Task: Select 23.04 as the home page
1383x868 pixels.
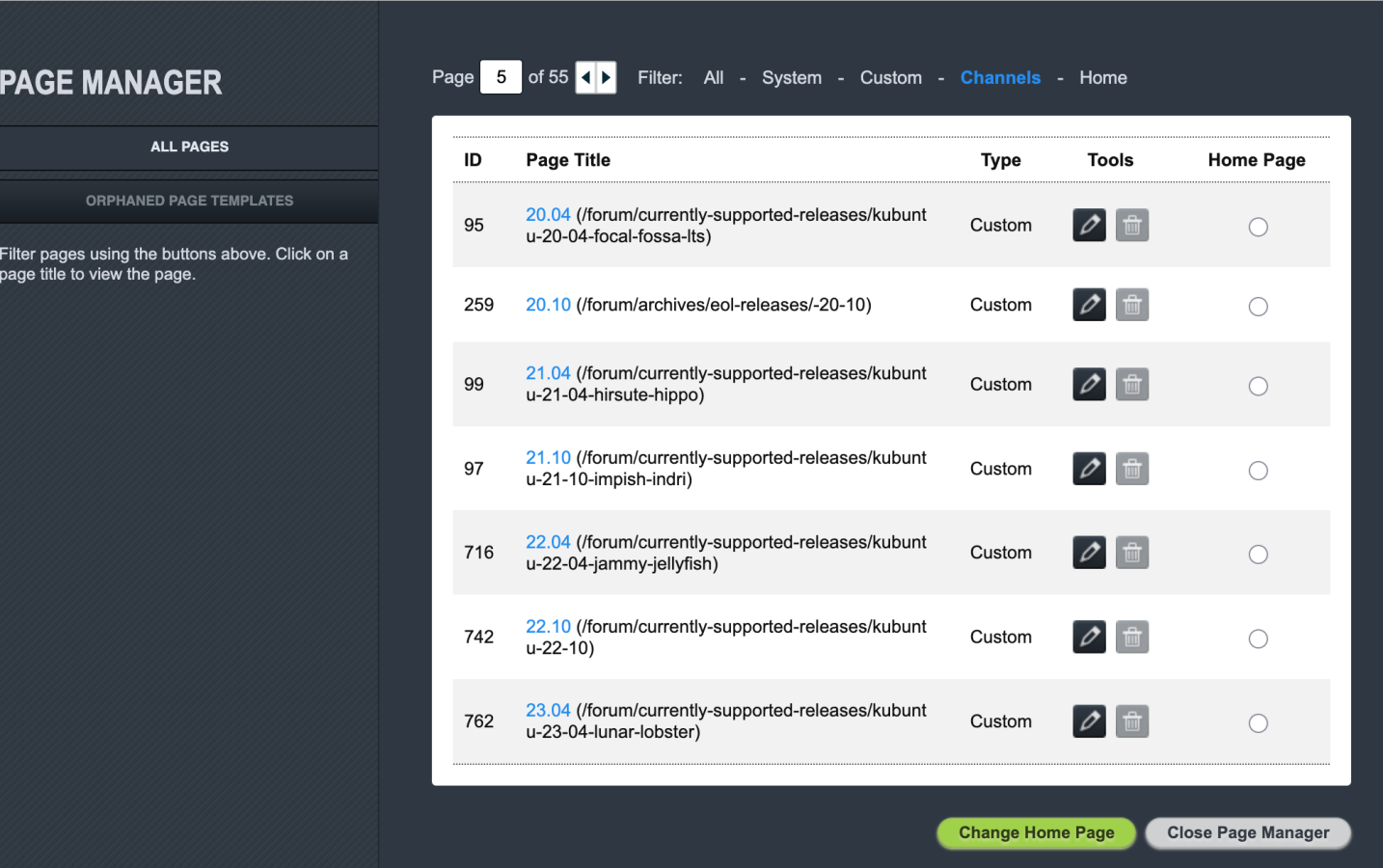Action: coord(1258,723)
